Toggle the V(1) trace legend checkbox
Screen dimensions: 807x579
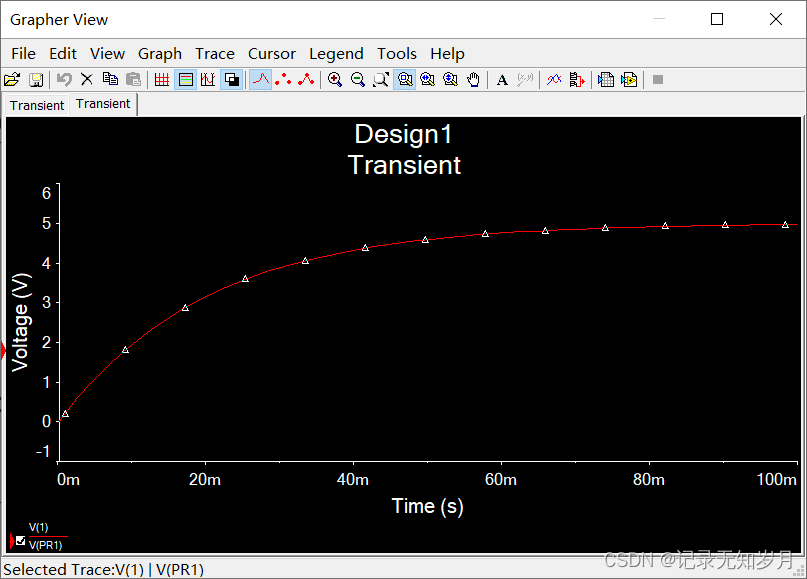[20, 540]
